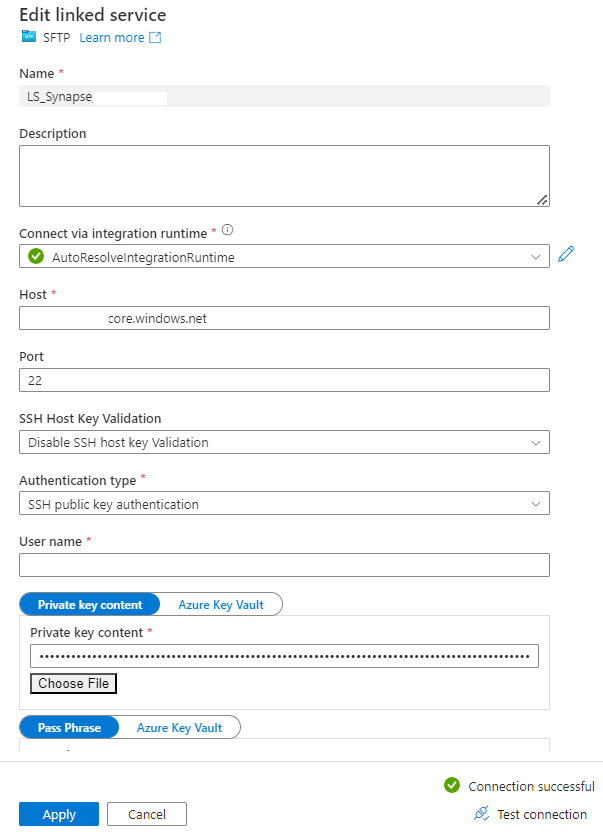Select the Pass Phrase tab
The height and width of the screenshot is (837, 603).
point(68,727)
